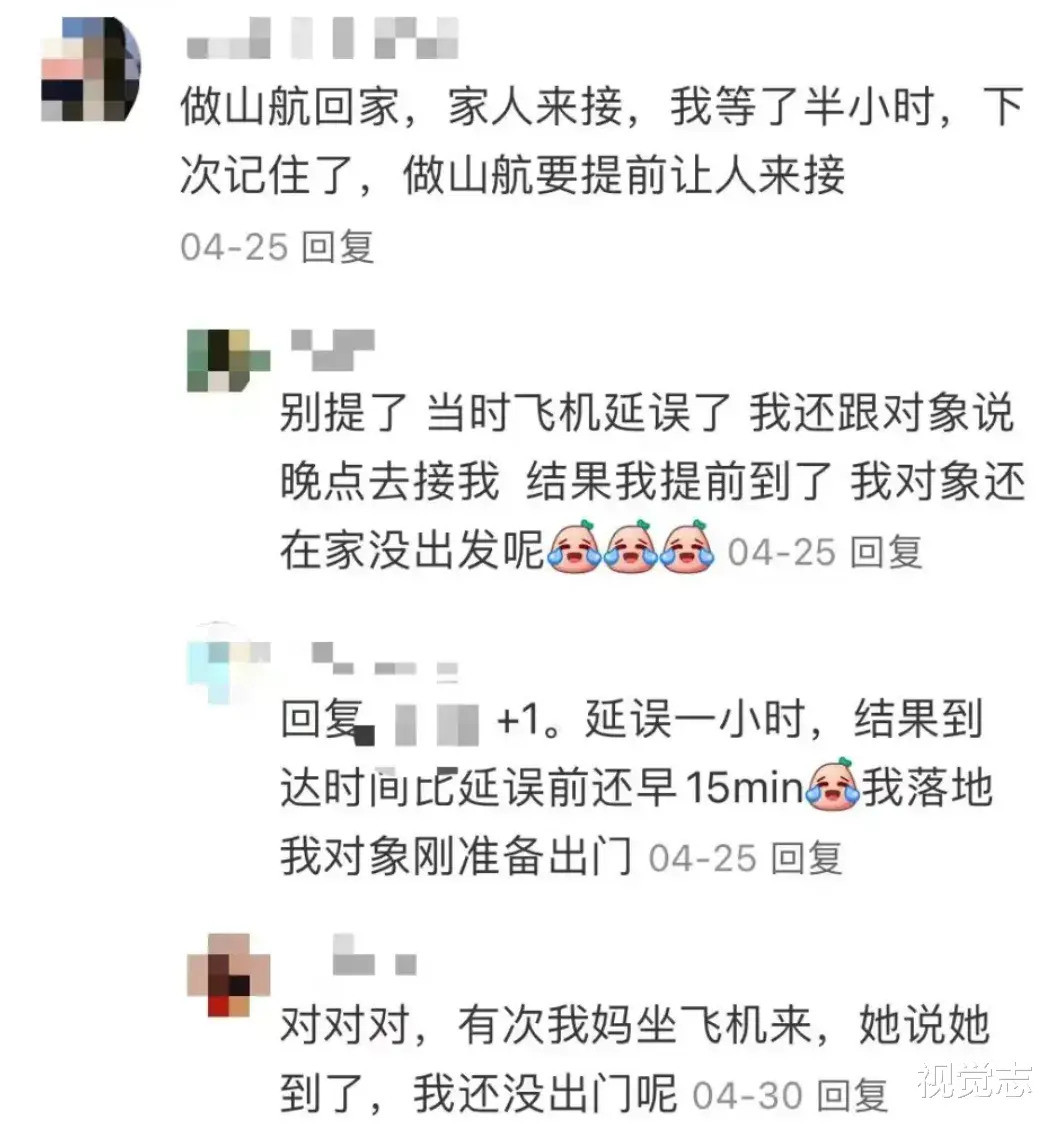Open the brown pixelated avatar of last commenter
Image resolution: width=1052 pixels, height=1124 pixels.
tap(229, 975)
